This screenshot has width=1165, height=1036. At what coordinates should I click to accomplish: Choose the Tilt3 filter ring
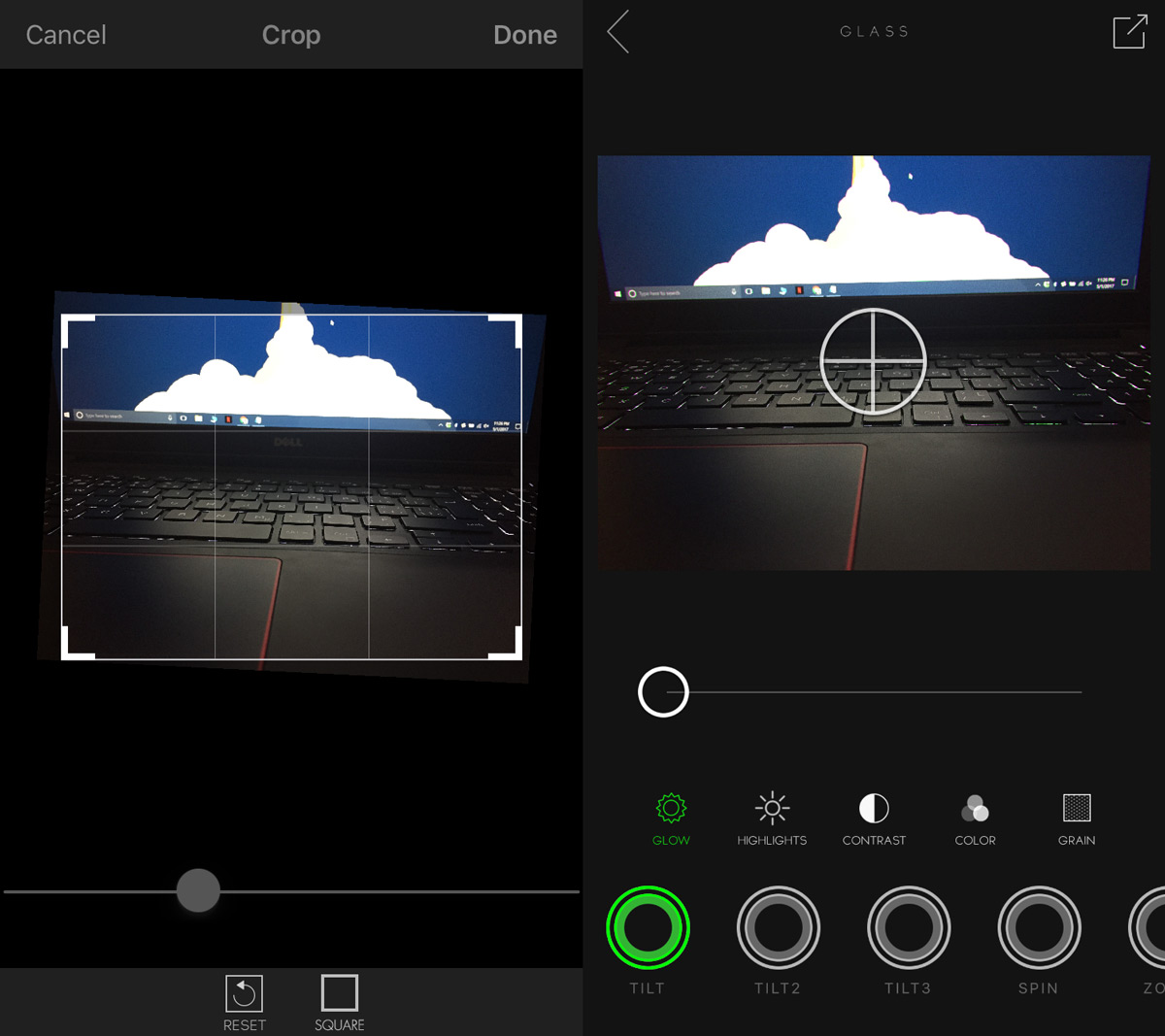pyautogui.click(x=908, y=927)
